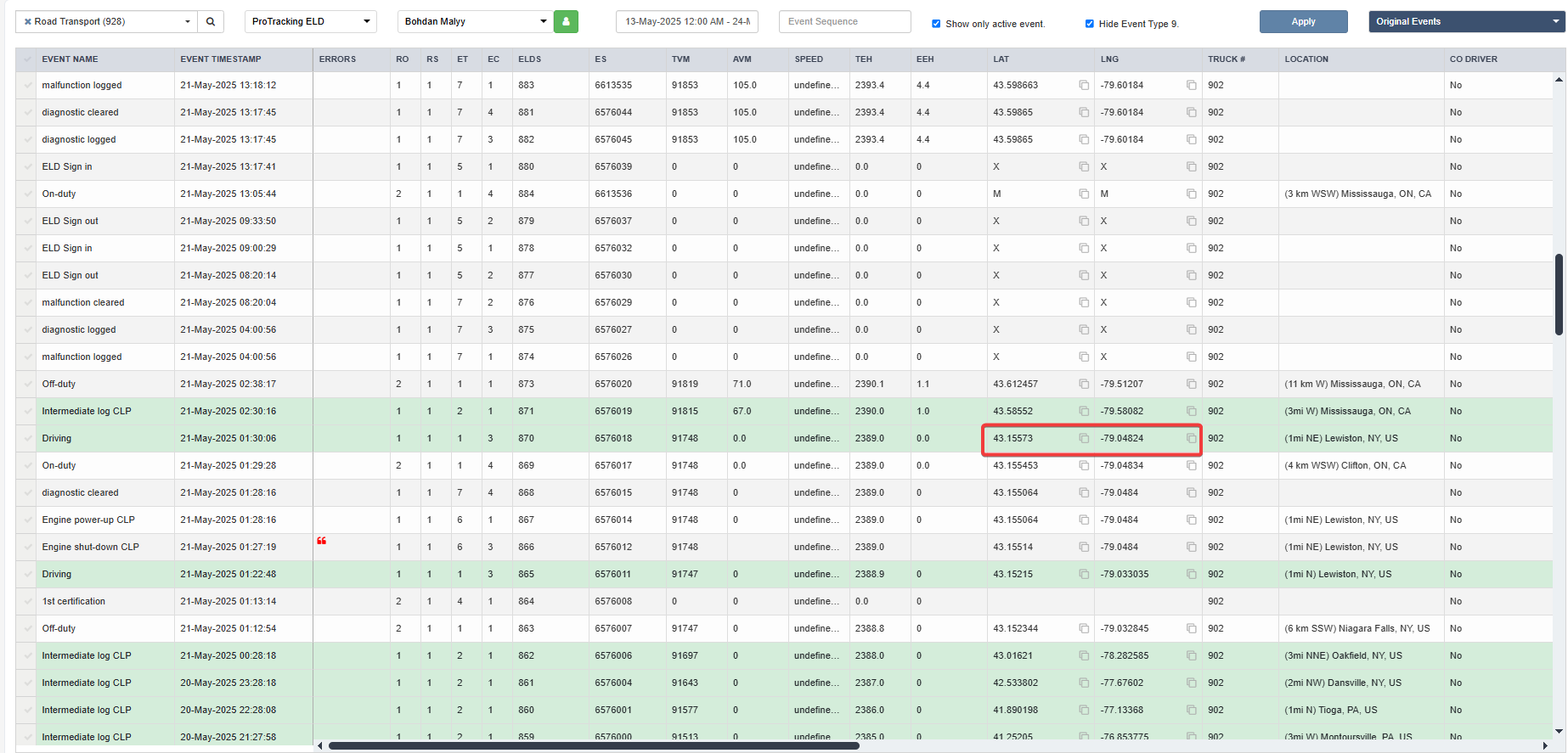Screen dimensions: 1568x753
Task: Click timestamp 21-May-2025 01:22:48
Action: coord(228,574)
